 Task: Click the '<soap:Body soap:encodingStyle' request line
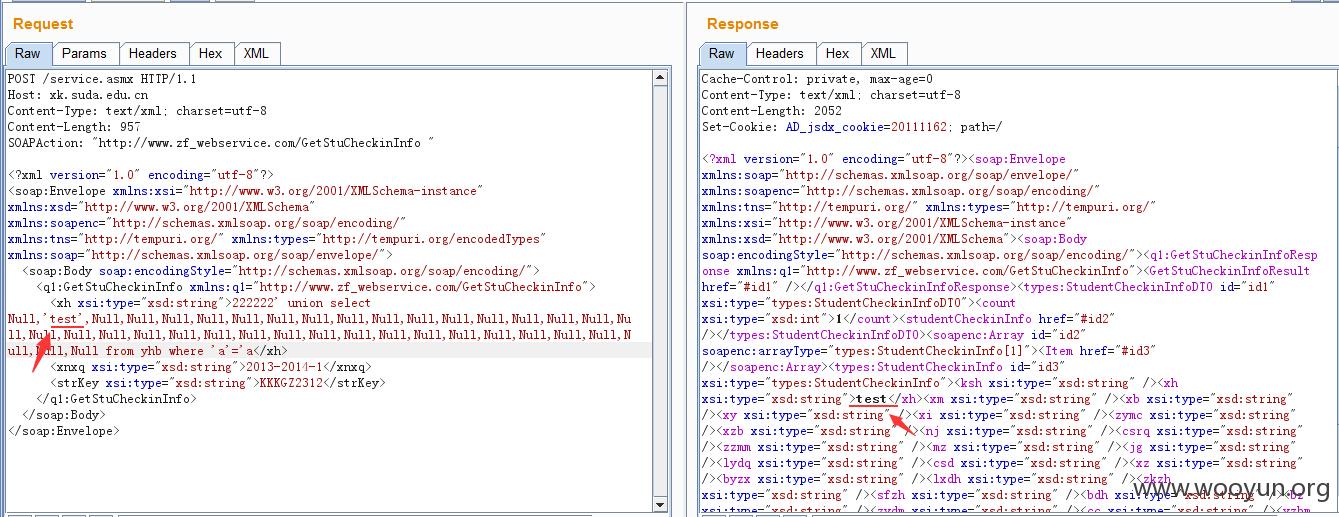[x=280, y=271]
